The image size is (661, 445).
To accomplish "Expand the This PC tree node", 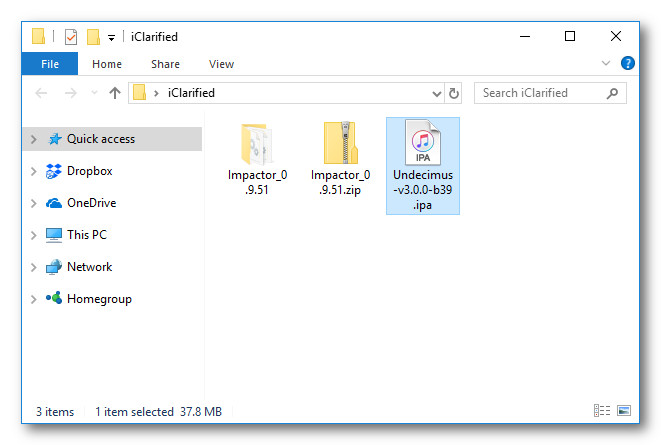I will (x=34, y=236).
